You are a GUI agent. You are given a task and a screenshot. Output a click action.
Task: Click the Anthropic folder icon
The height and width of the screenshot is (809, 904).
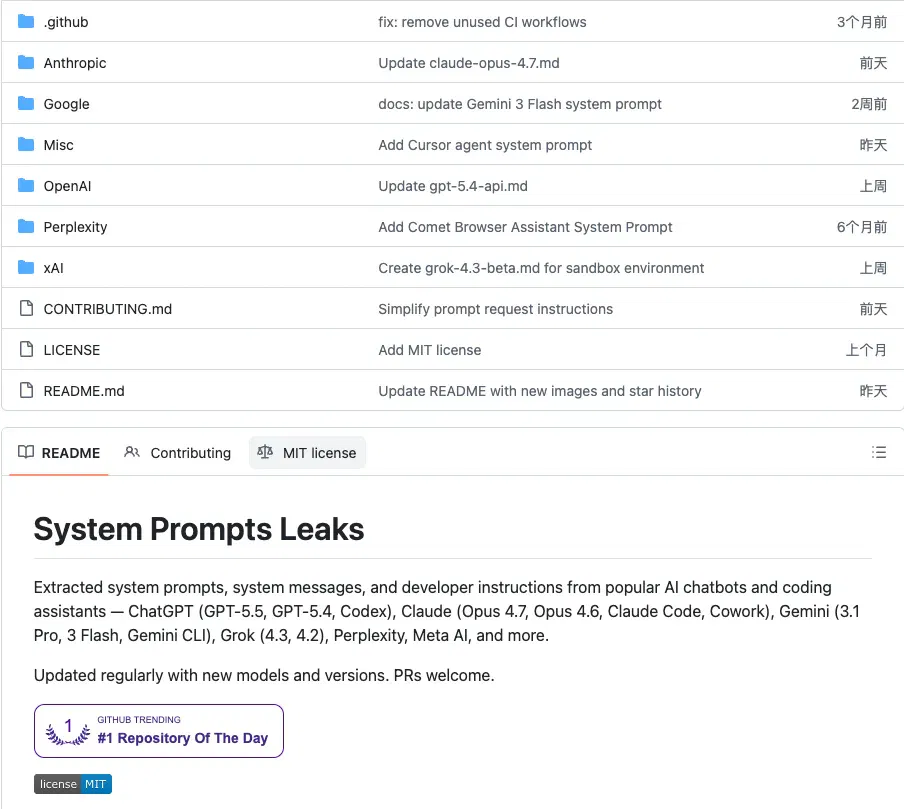coord(26,62)
